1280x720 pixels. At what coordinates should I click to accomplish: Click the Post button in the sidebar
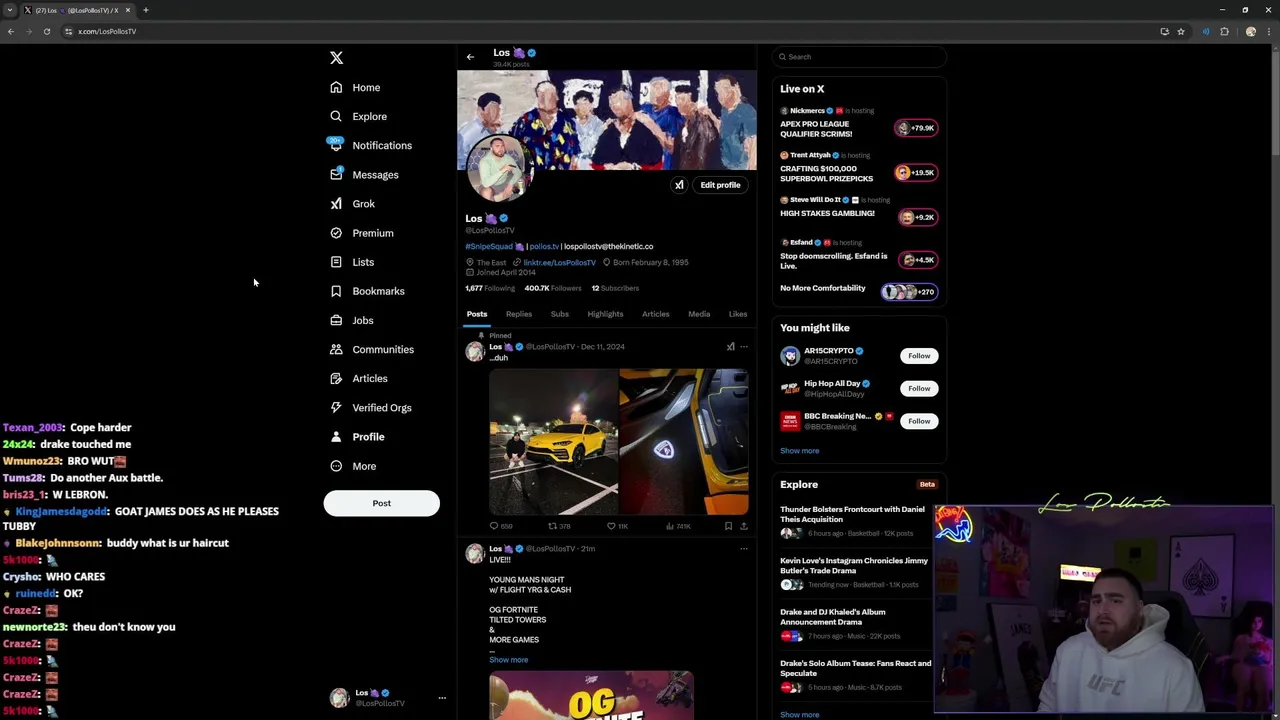[381, 503]
